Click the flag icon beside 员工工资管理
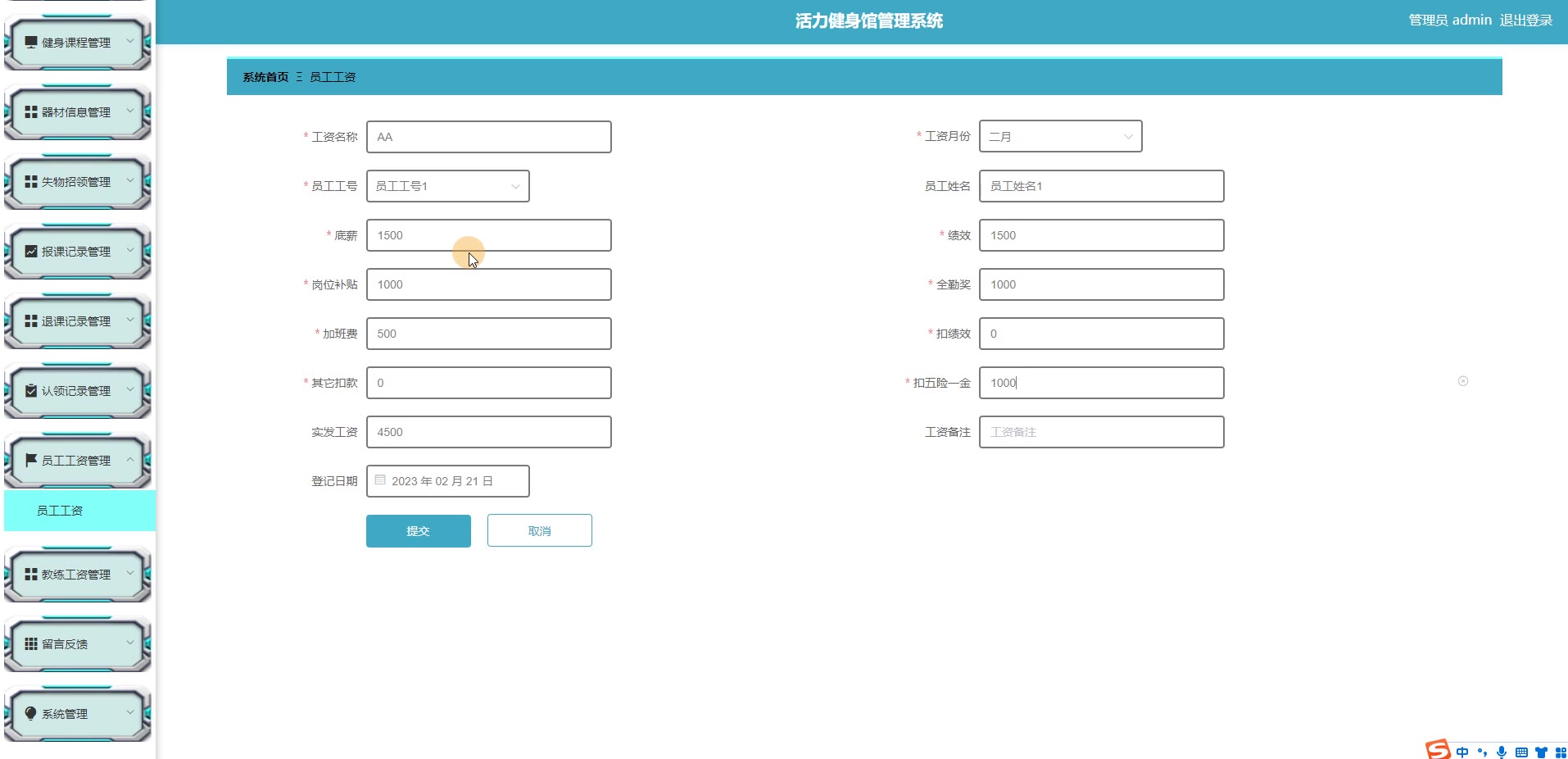The height and width of the screenshot is (759, 1568). tap(31, 460)
